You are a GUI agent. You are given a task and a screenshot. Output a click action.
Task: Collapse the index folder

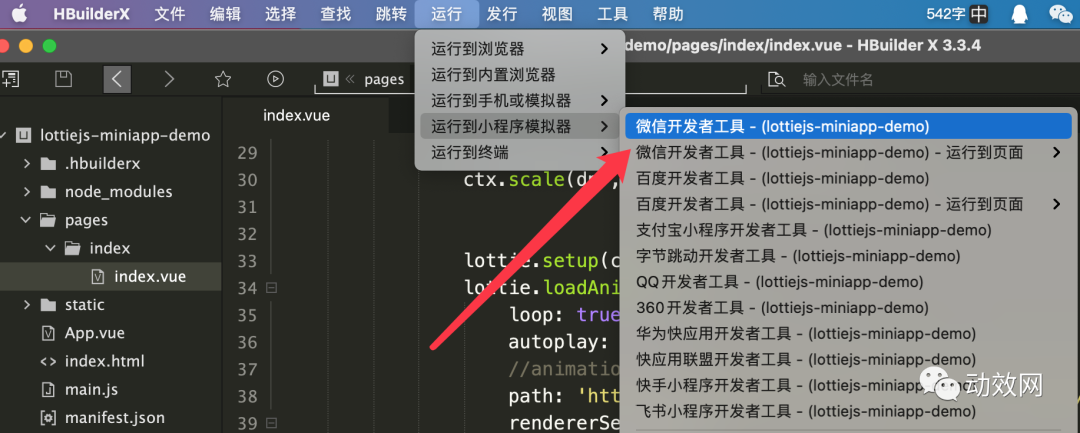pyautogui.click(x=50, y=249)
